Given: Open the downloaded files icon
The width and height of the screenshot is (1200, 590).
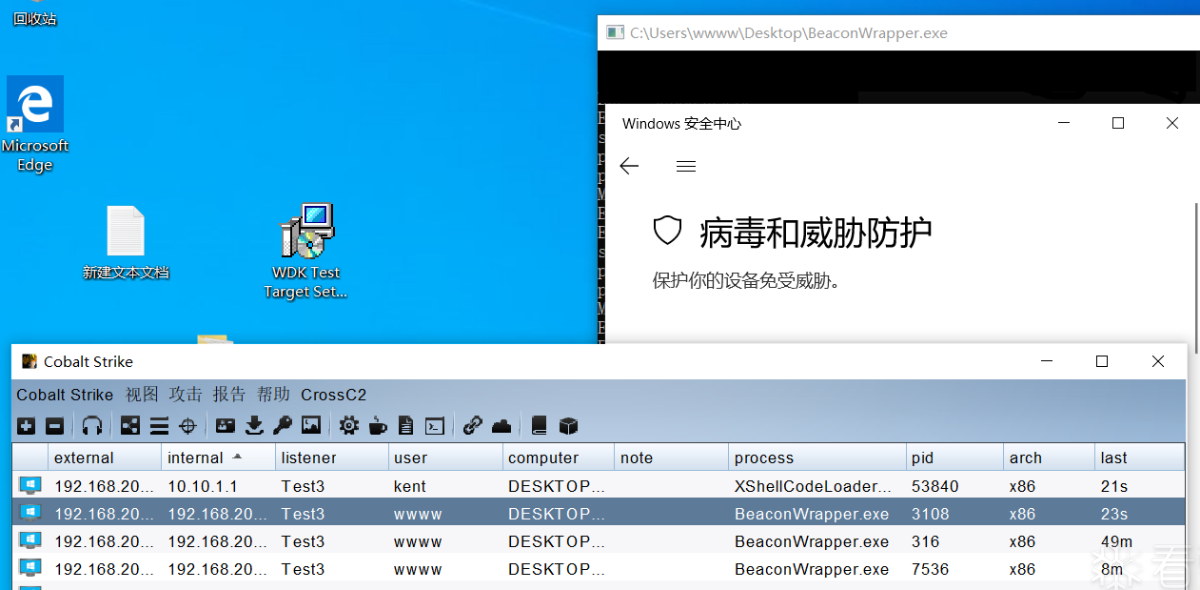Looking at the screenshot, I should (254, 426).
